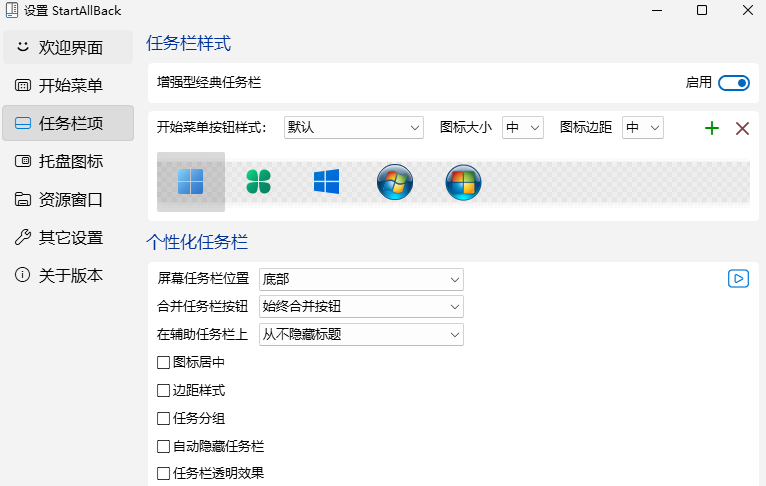Image resolution: width=766 pixels, height=486 pixels.
Task: Choose the last Vista-style orb icon
Action: click(463, 182)
